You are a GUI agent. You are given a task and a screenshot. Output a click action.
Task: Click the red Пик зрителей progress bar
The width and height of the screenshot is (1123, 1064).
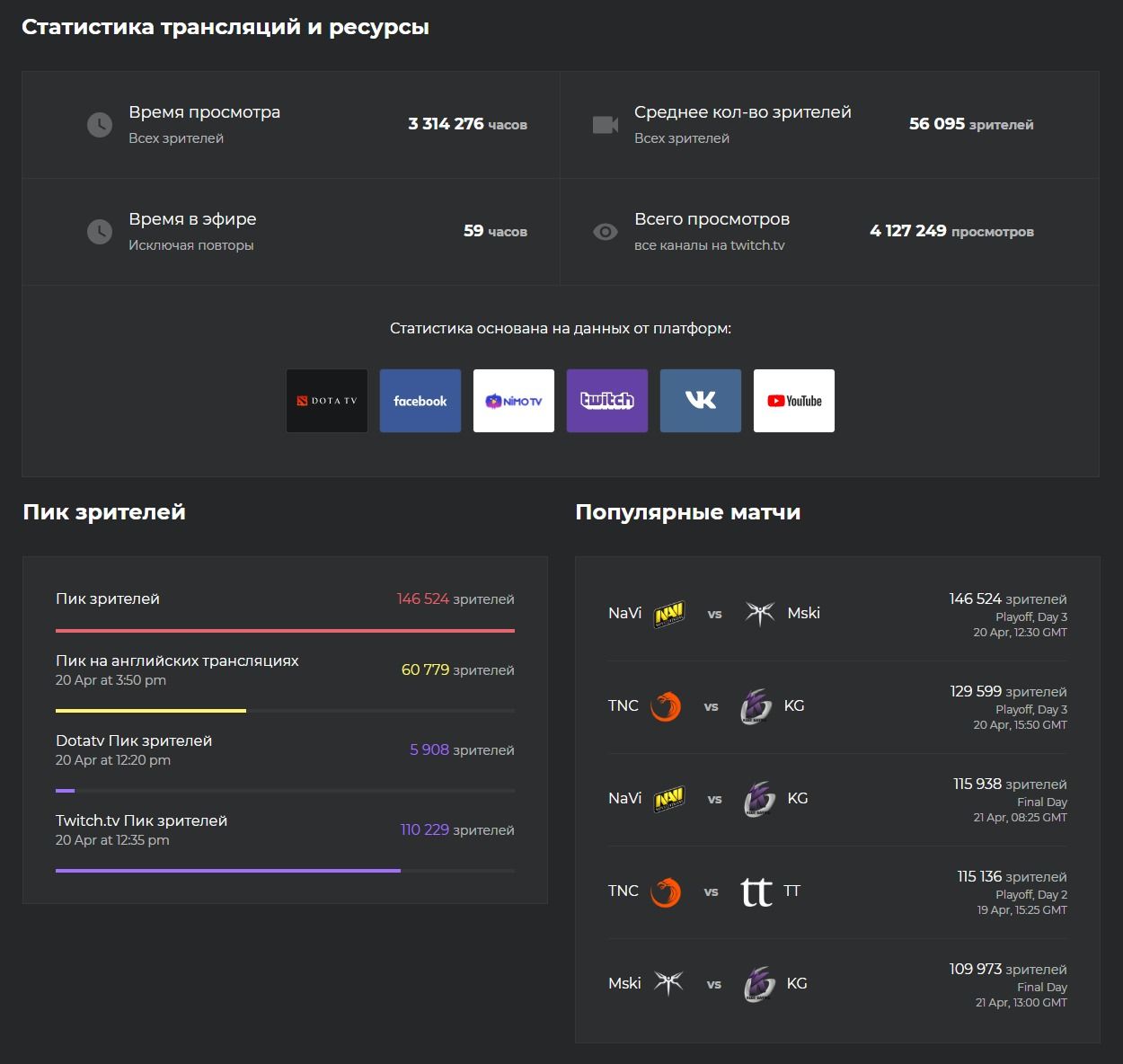point(285,631)
